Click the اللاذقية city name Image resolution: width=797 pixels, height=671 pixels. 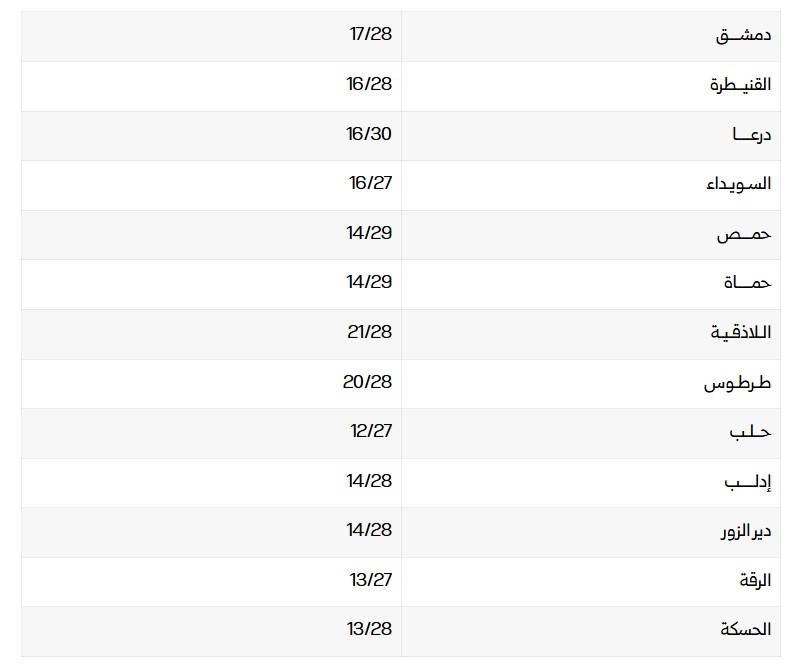[739, 332]
